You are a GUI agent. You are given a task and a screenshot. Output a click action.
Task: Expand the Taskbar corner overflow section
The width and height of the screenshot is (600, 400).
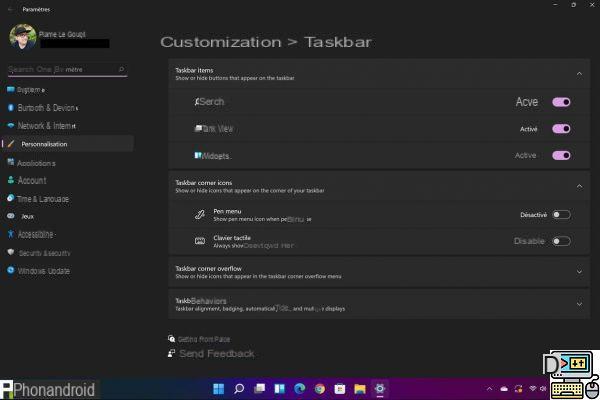(579, 272)
